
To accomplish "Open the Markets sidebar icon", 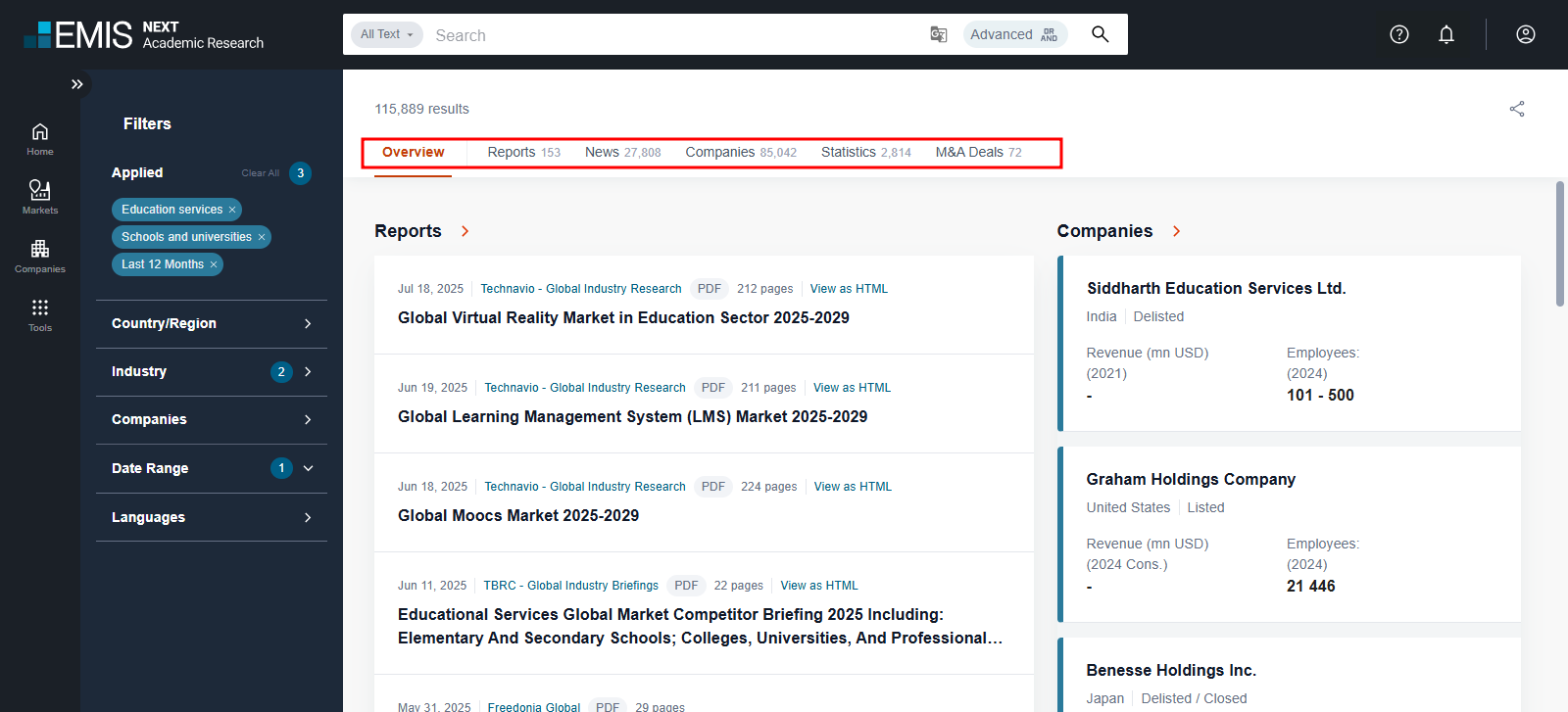I will tap(40, 191).
